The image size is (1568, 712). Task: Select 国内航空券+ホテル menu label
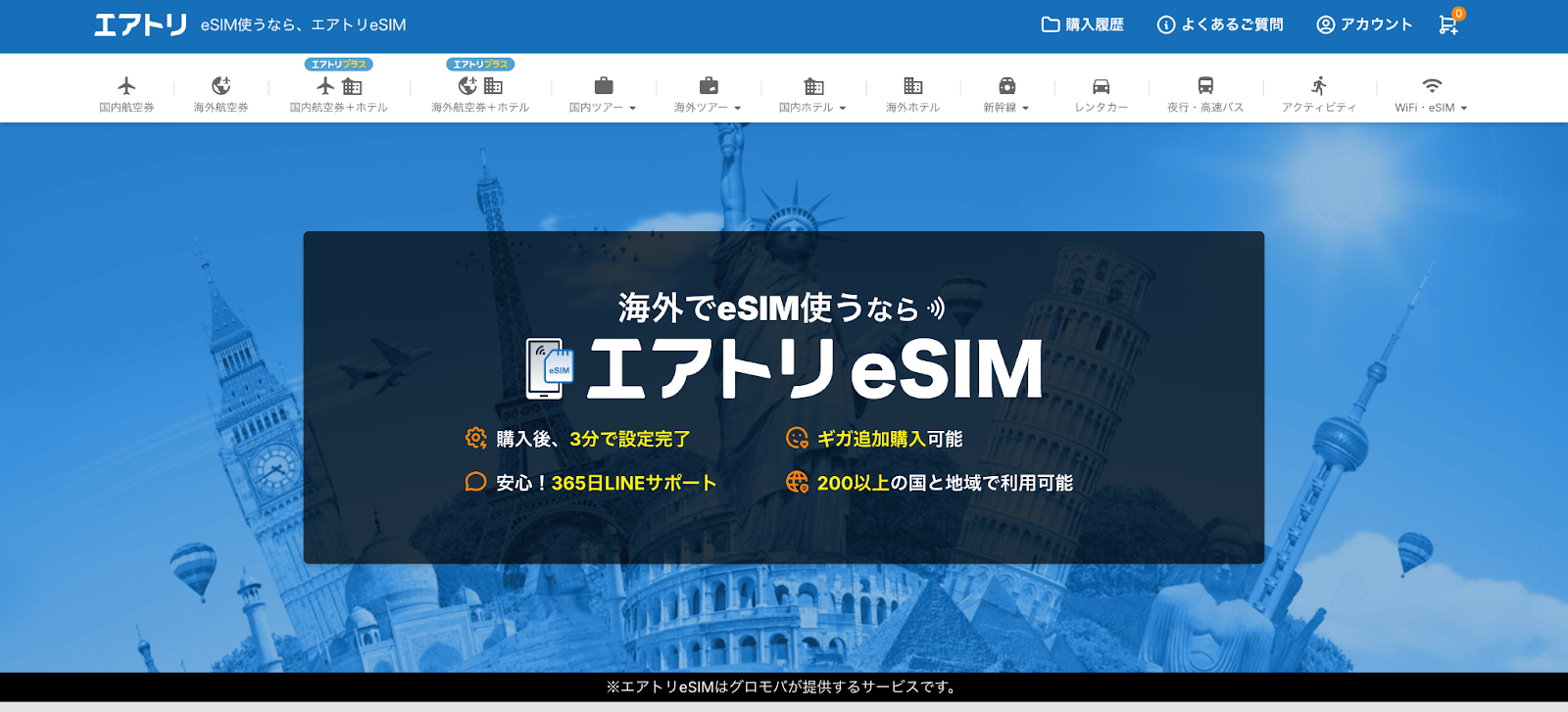coord(339,108)
